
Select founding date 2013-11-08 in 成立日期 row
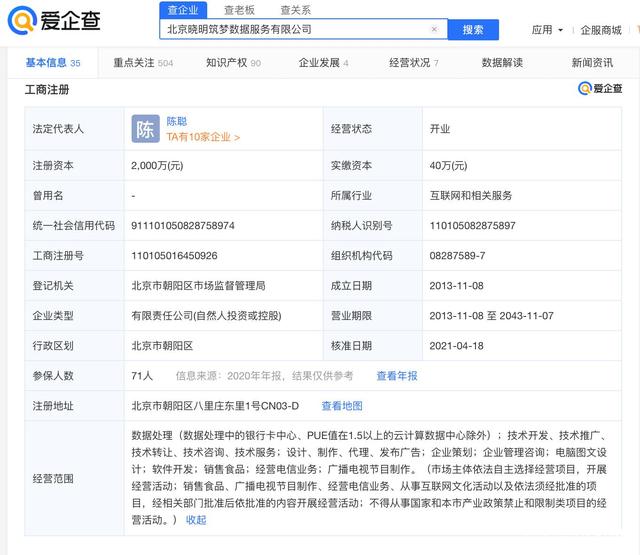click(456, 285)
